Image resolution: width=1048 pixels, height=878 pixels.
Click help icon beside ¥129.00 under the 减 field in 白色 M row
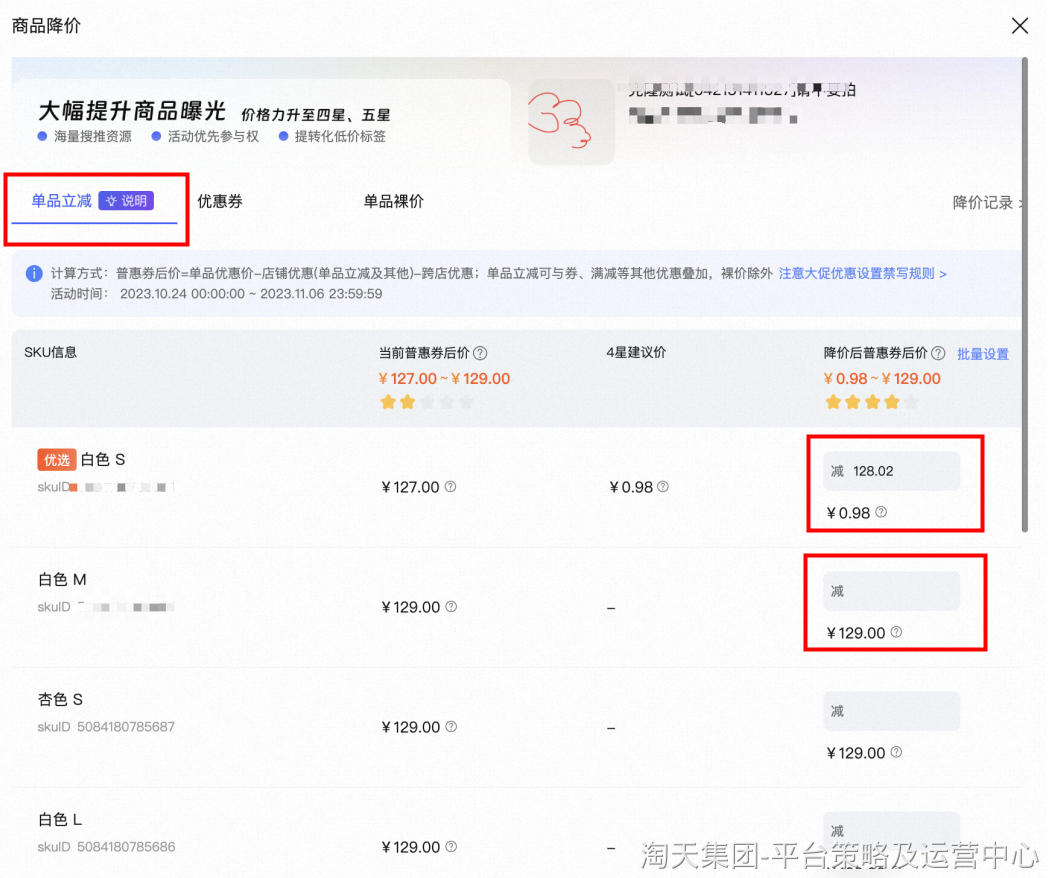(x=896, y=631)
